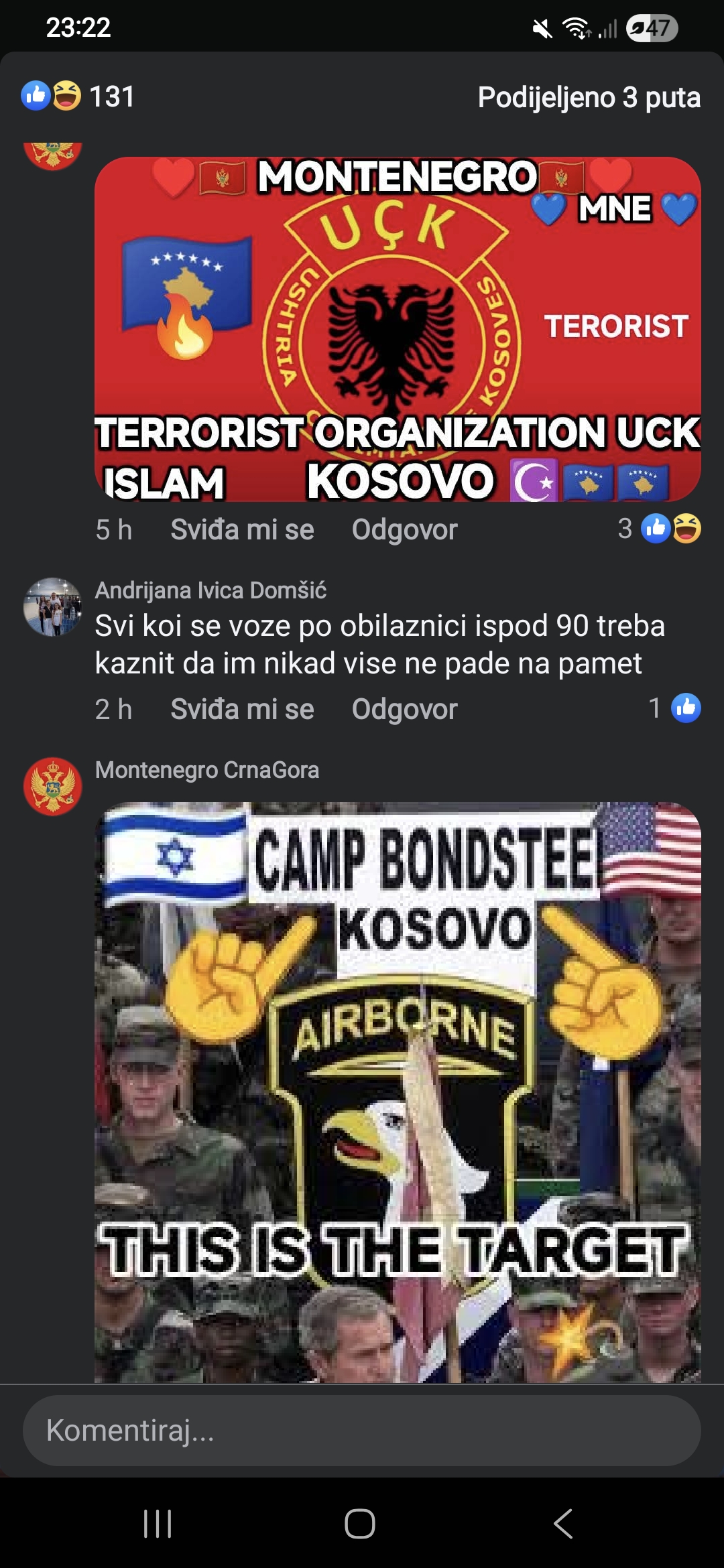
Task: Tap the Android home navigation button
Action: point(360,1524)
